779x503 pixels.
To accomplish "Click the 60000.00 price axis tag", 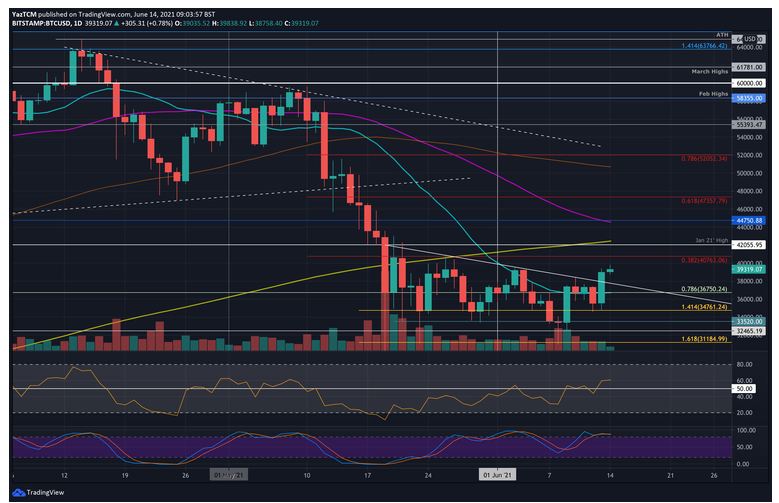I will [x=749, y=83].
